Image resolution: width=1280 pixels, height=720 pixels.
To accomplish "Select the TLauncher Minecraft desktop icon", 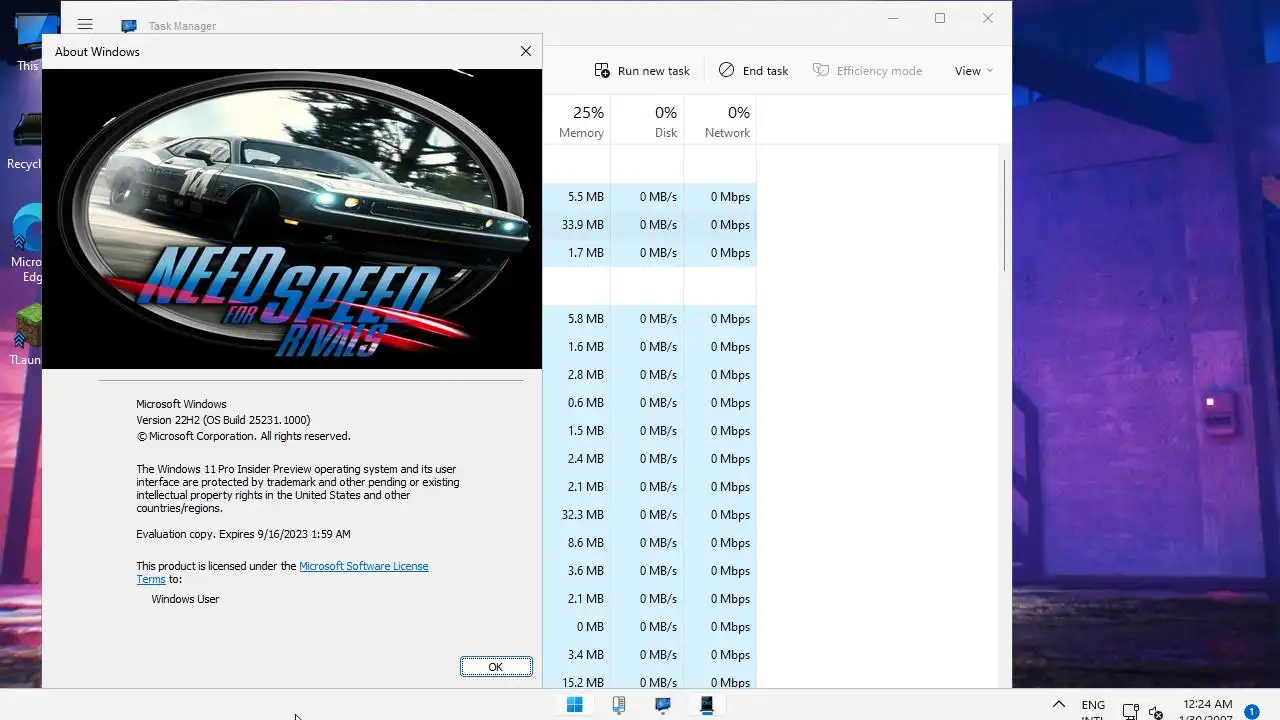I will [26, 335].
